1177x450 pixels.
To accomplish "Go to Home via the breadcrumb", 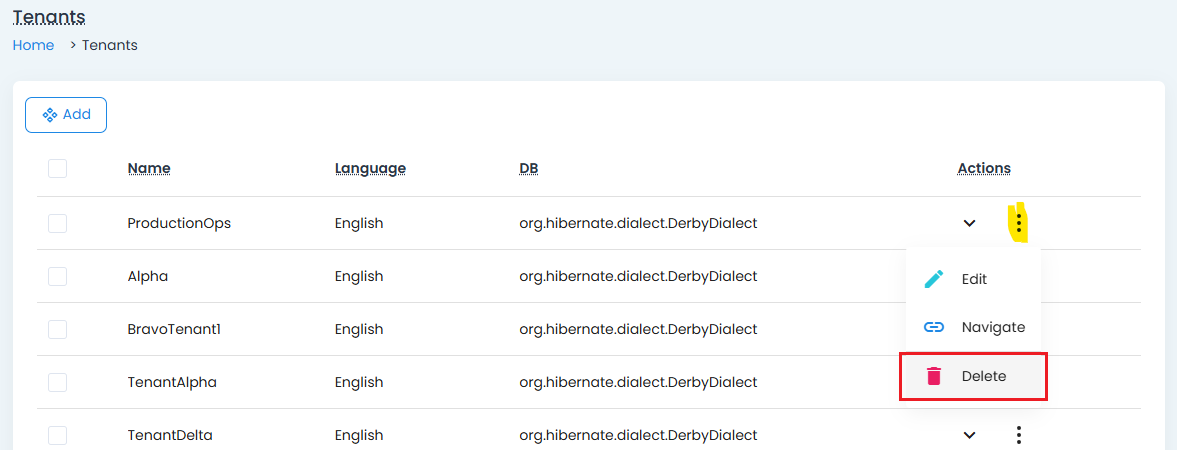I will click(x=33, y=45).
